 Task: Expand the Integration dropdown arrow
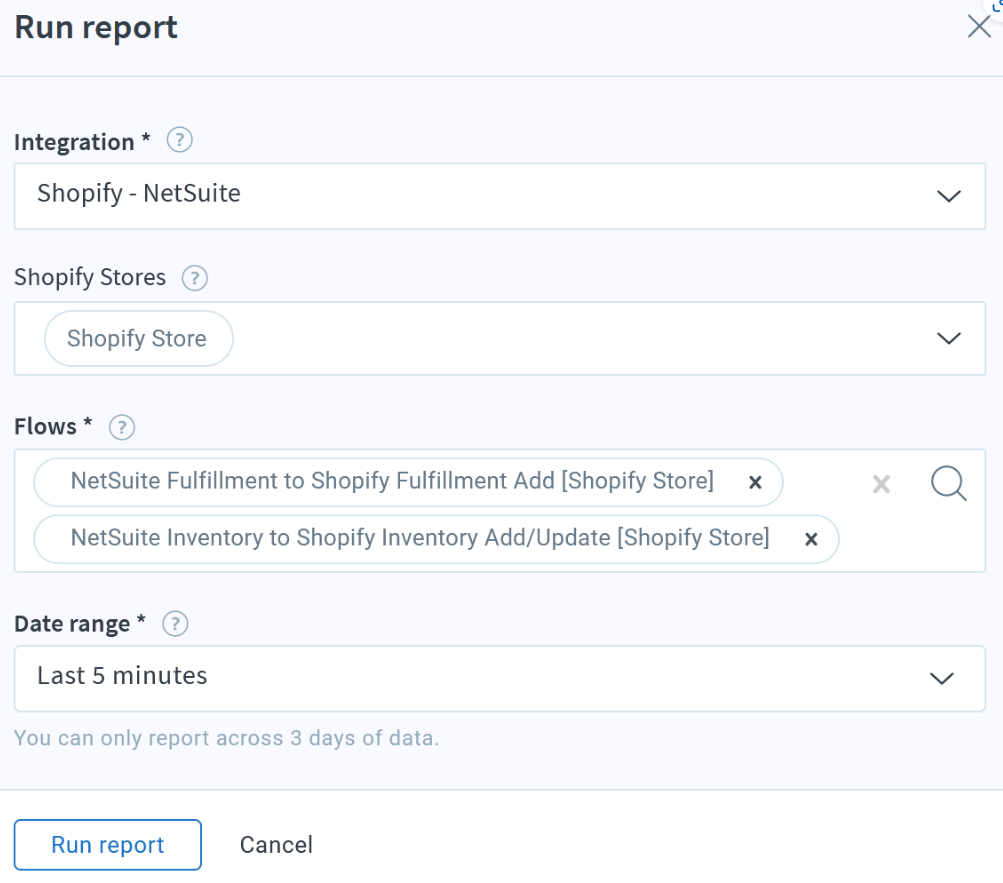point(947,196)
